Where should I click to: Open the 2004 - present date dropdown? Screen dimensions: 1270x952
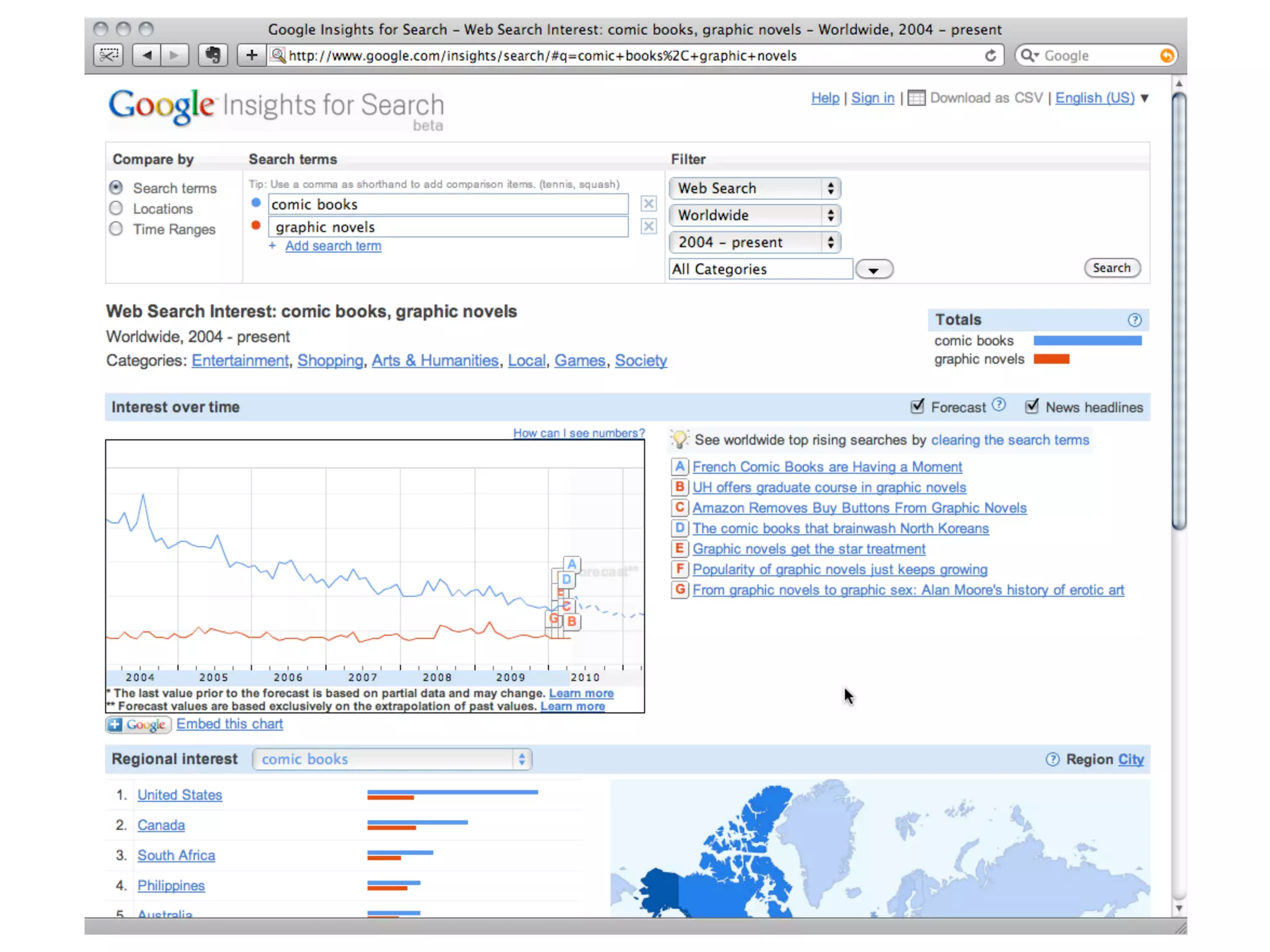click(x=755, y=242)
